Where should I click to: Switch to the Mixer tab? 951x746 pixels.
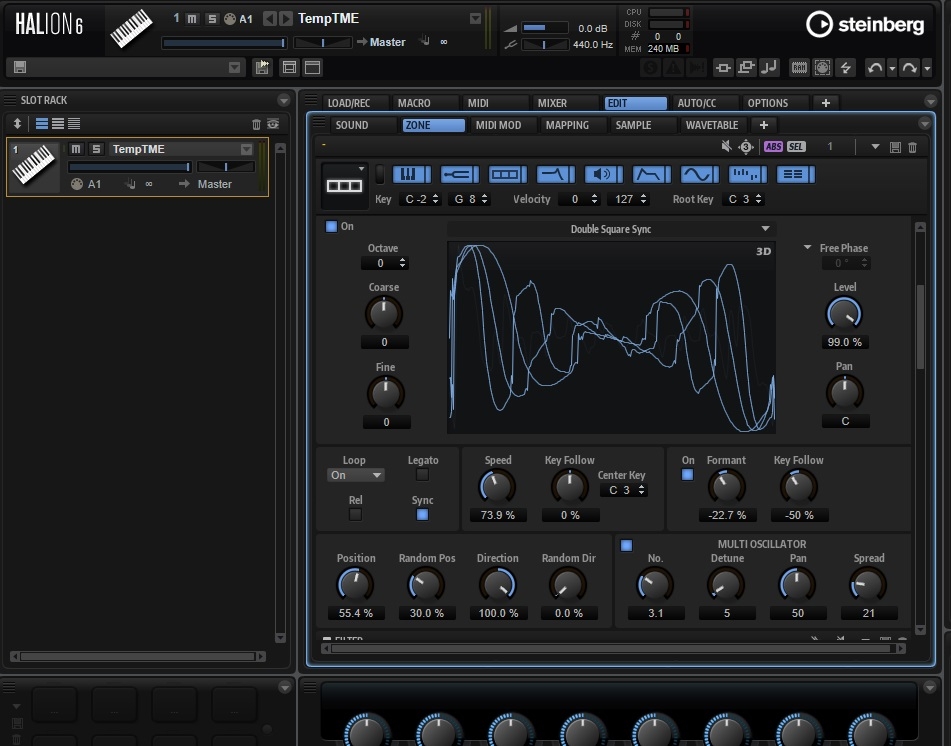click(x=552, y=103)
